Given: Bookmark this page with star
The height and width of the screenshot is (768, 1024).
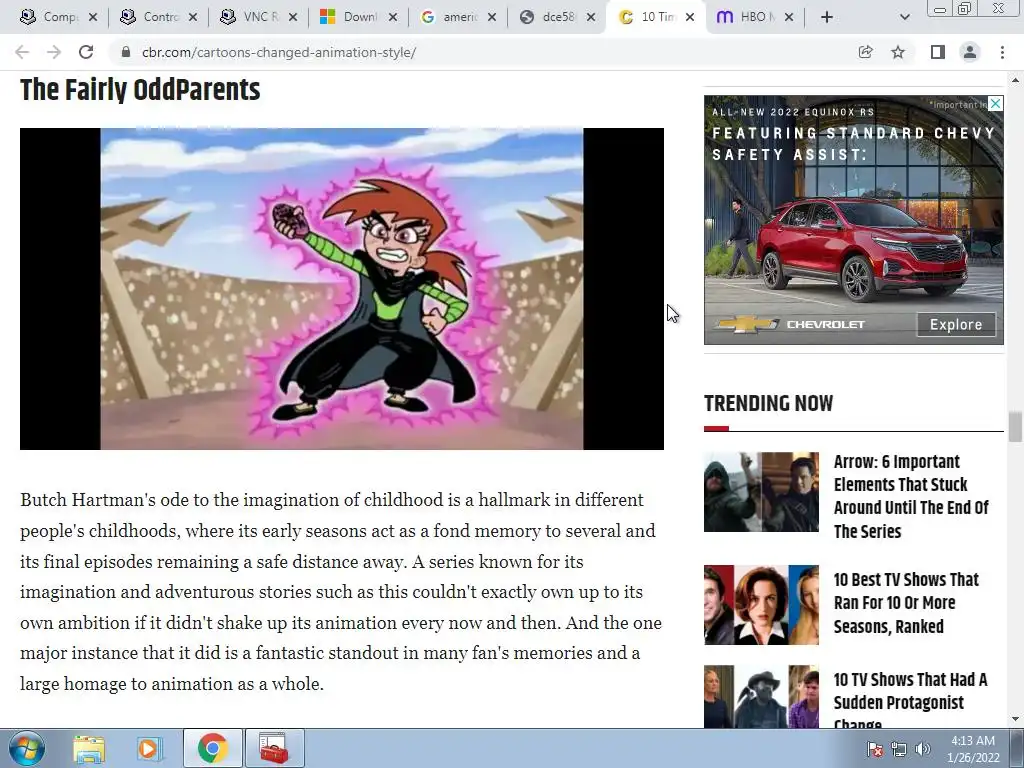Looking at the screenshot, I should click(x=898, y=52).
